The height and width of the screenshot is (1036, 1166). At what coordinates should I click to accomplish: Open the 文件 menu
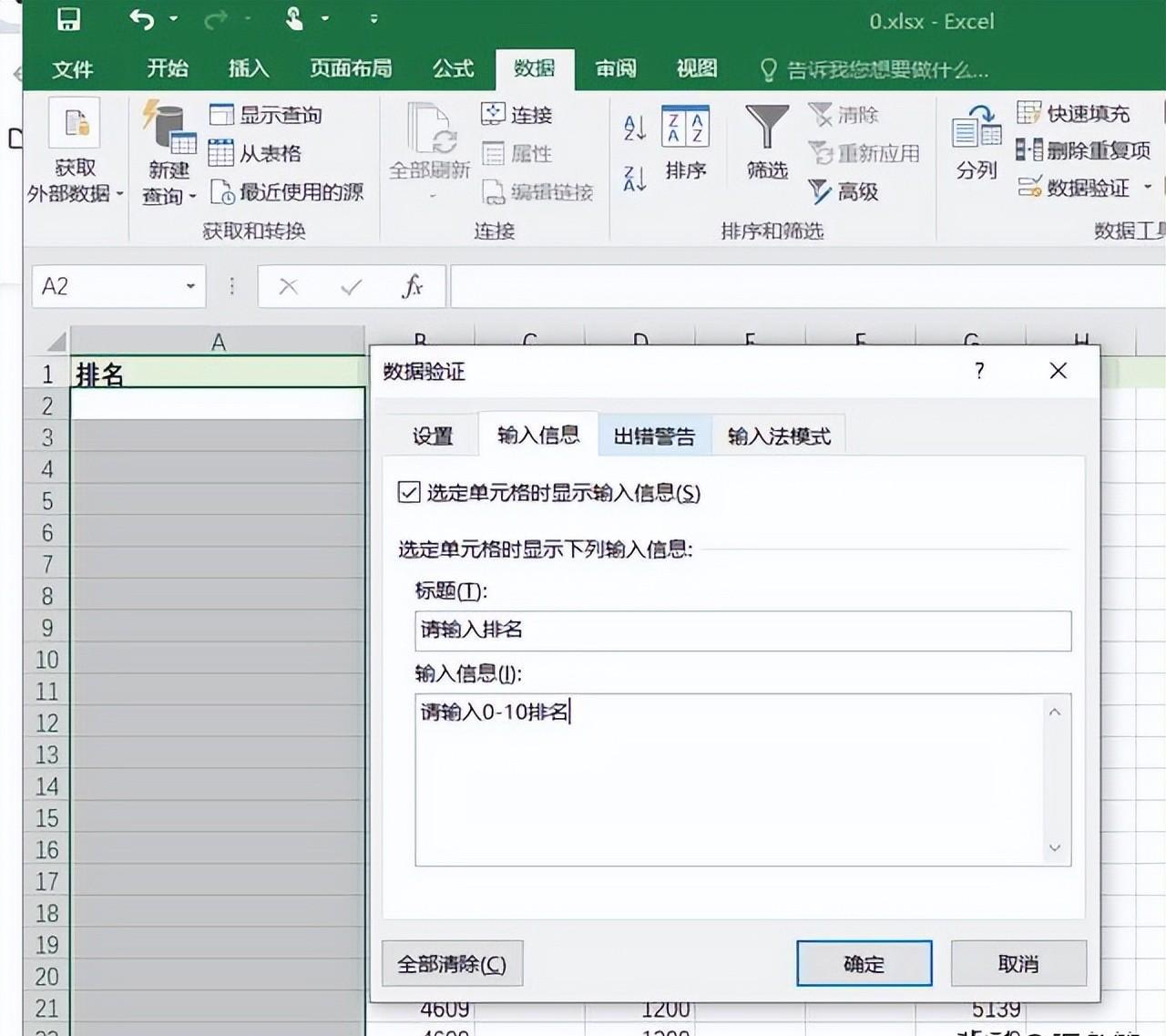[x=73, y=69]
